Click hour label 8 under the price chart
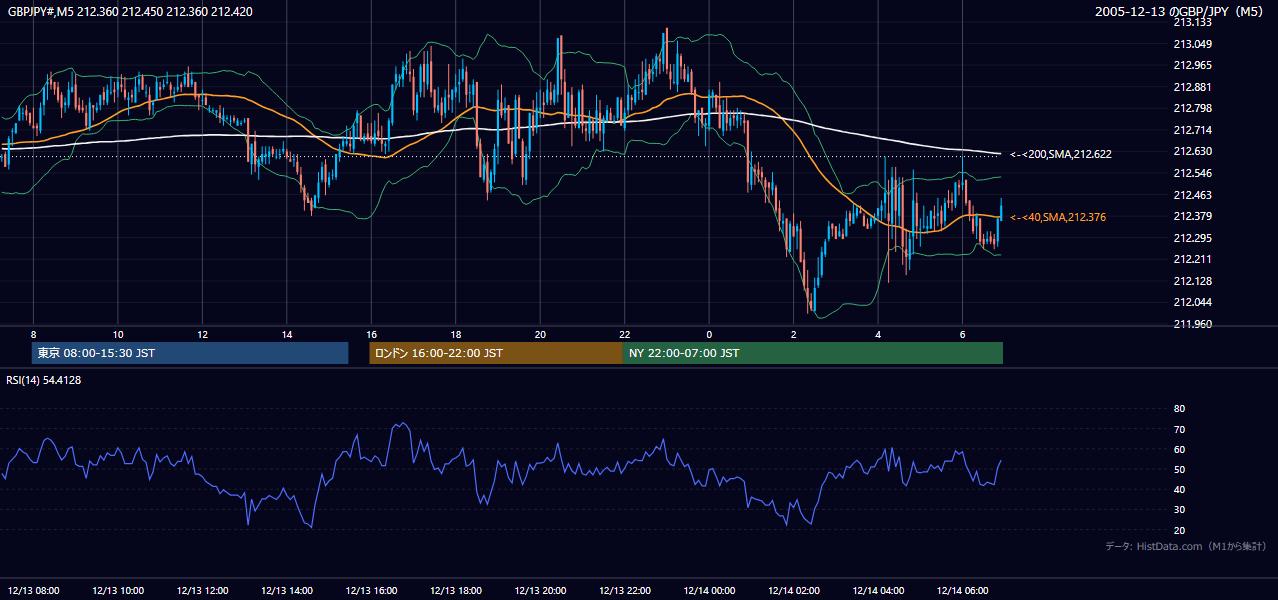 click(x=34, y=334)
